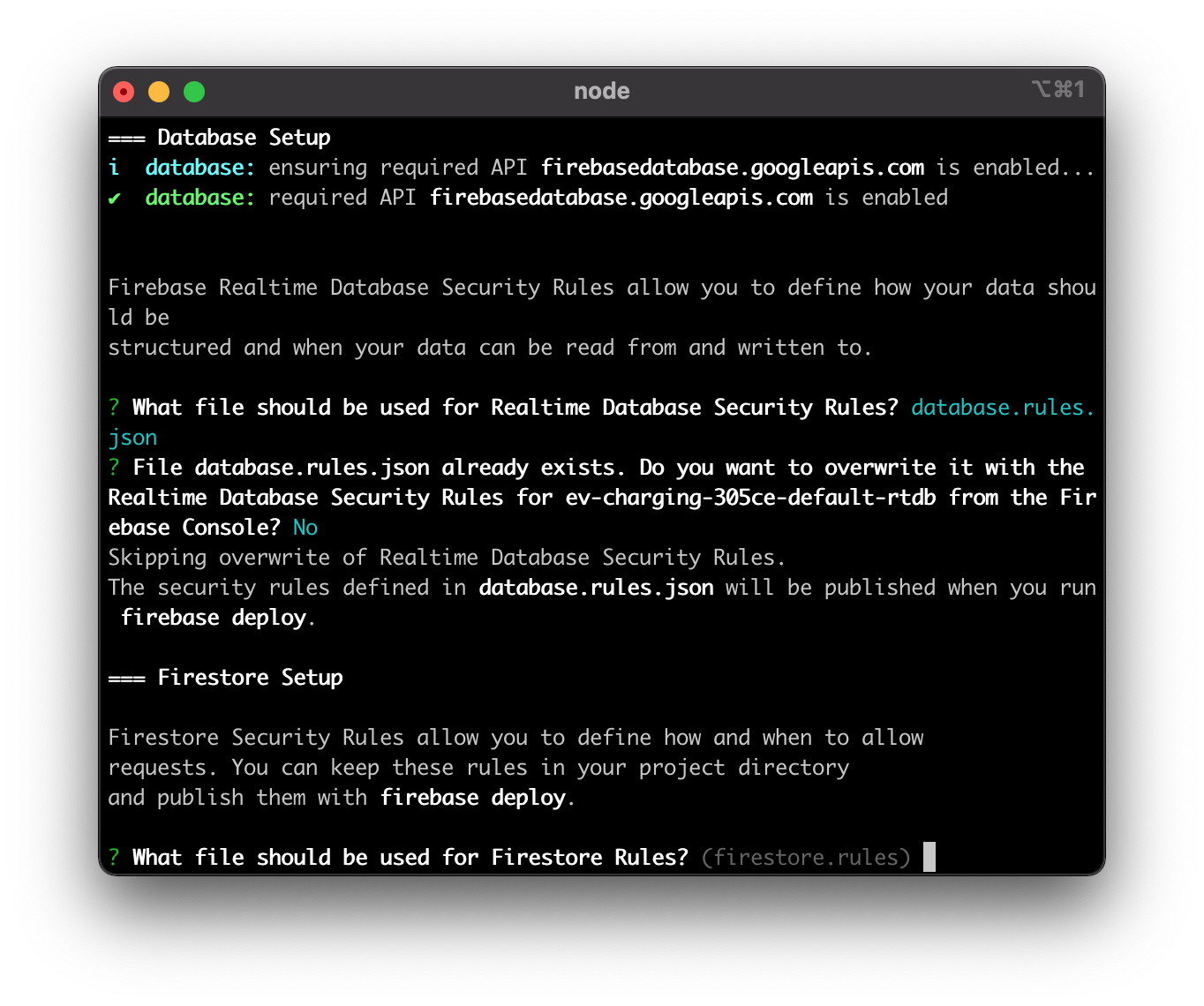Click the cyan 'database.rules.' answer text

pos(1003,408)
